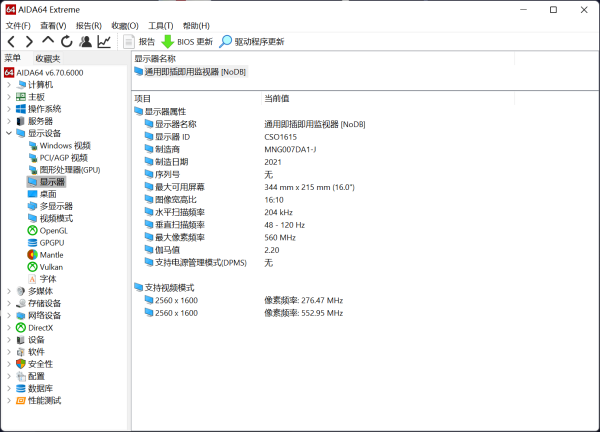
Task: Open the 收藏(O) menu
Action: [x=125, y=26]
